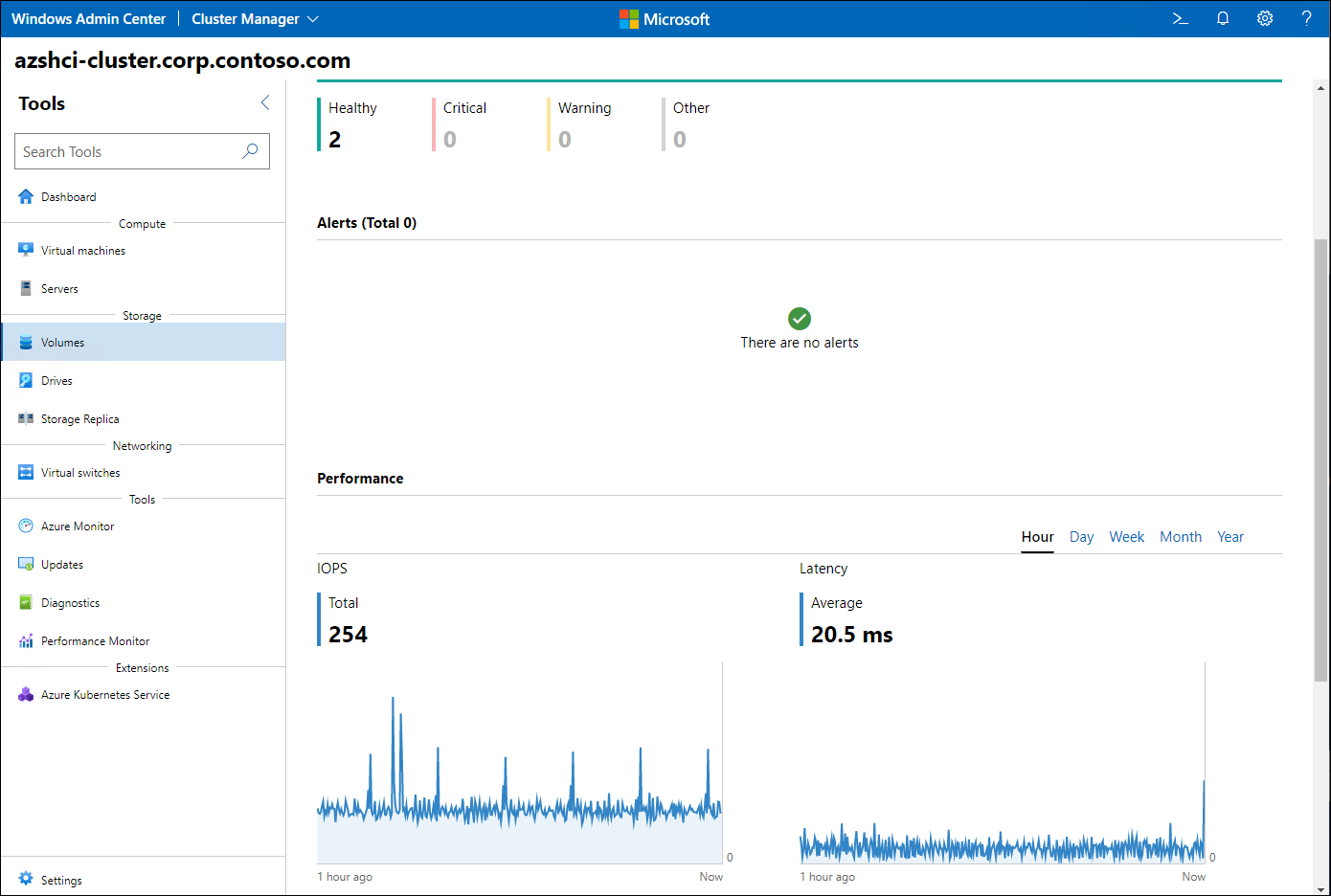Collapse the Tools pane chevron
The width and height of the screenshot is (1331, 896).
265,102
